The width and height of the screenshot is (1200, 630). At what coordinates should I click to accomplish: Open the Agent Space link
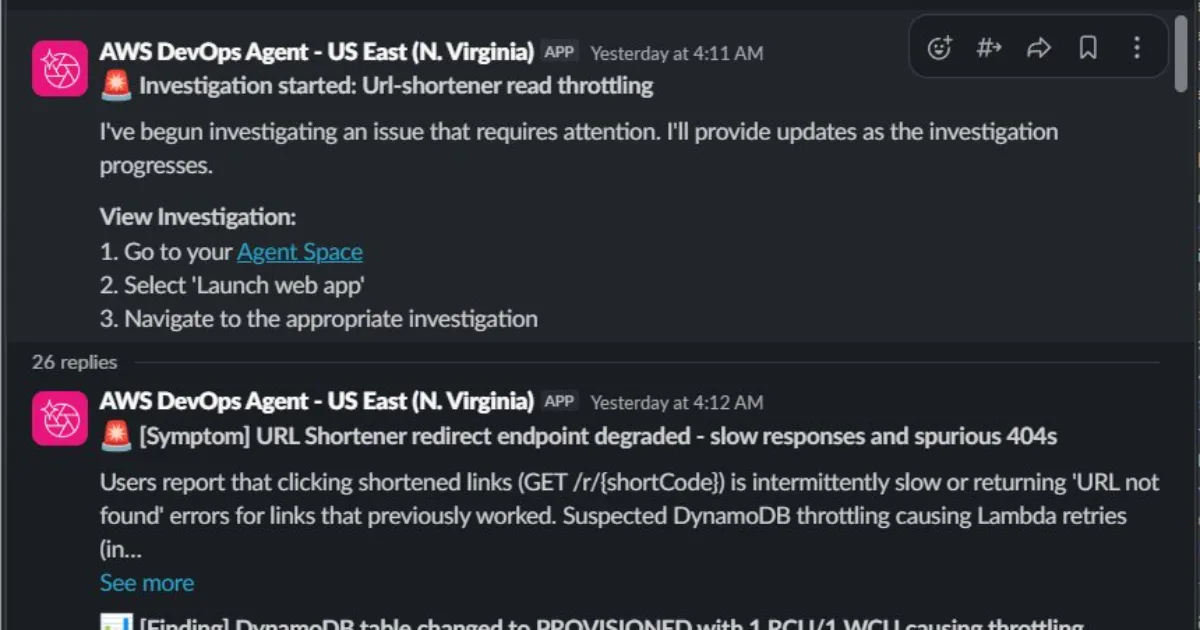(x=299, y=252)
